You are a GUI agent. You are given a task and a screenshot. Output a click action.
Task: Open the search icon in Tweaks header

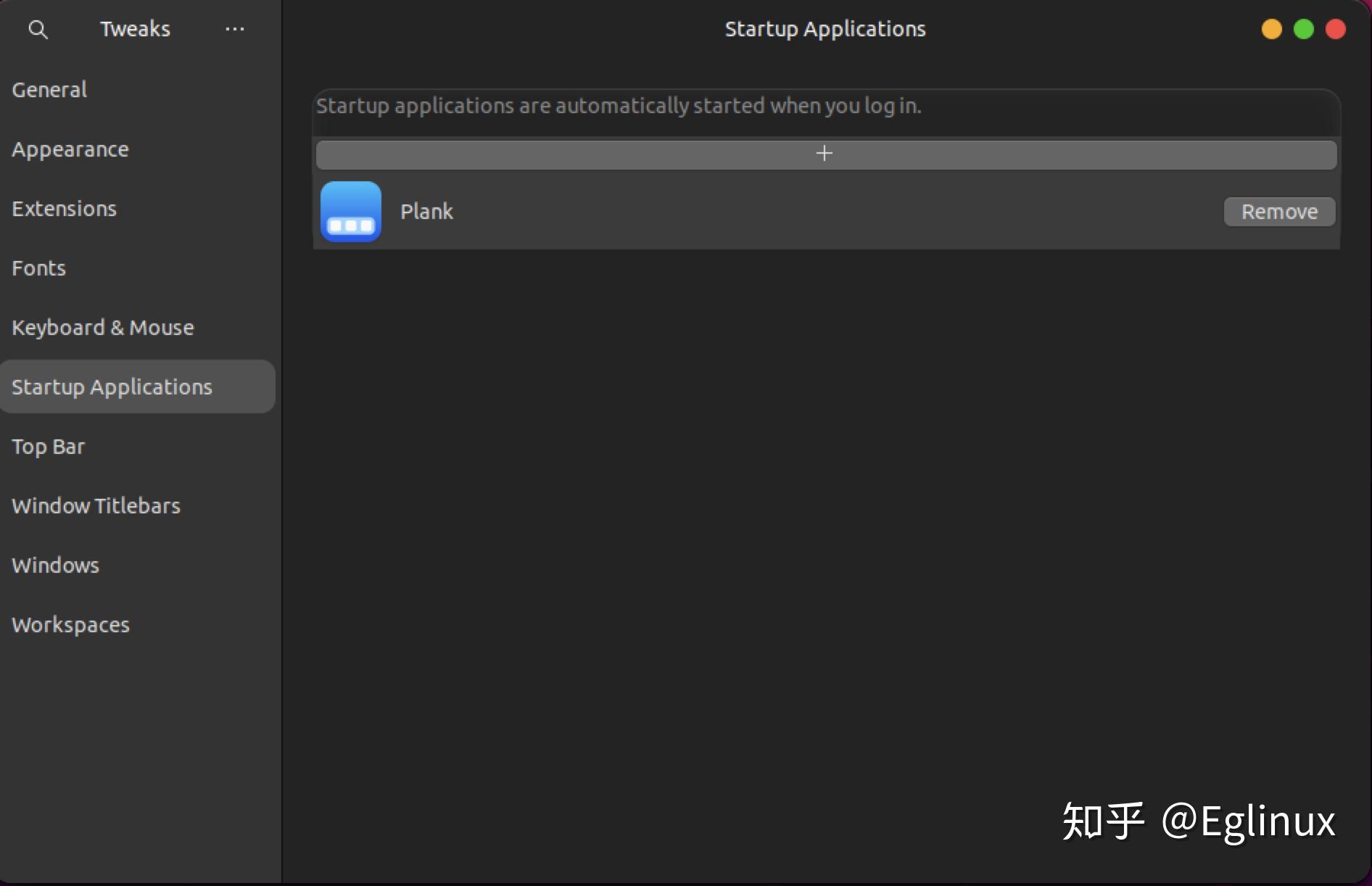point(38,29)
